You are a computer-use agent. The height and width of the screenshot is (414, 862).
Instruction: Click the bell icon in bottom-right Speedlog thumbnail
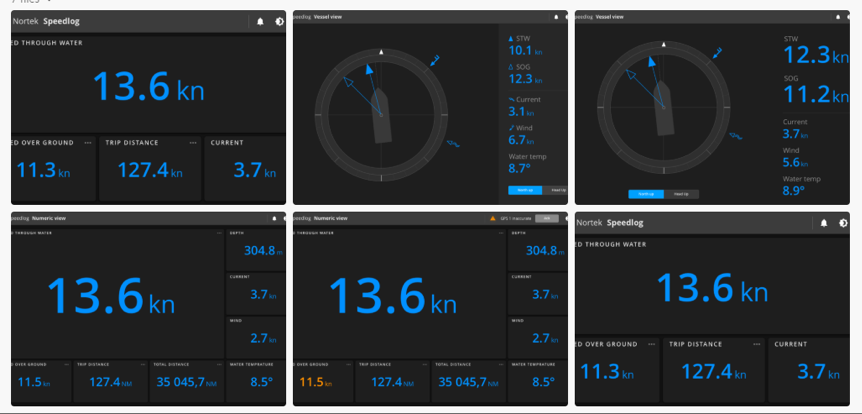[x=824, y=223]
